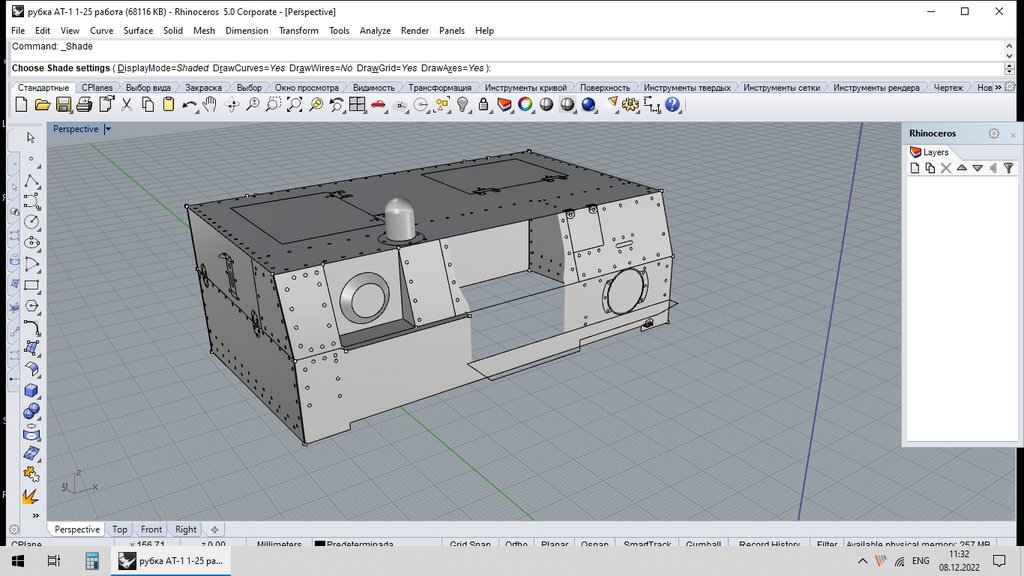Click the Help question mark icon
This screenshot has width=1024, height=576.
tap(672, 105)
